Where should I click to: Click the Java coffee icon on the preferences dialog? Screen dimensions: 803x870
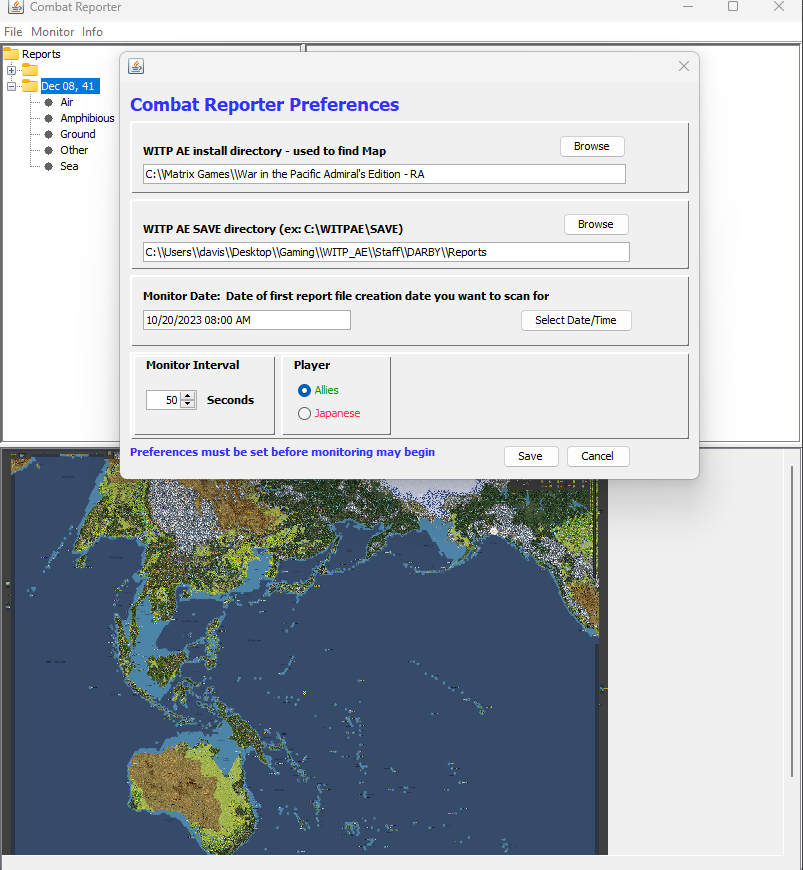click(x=136, y=66)
